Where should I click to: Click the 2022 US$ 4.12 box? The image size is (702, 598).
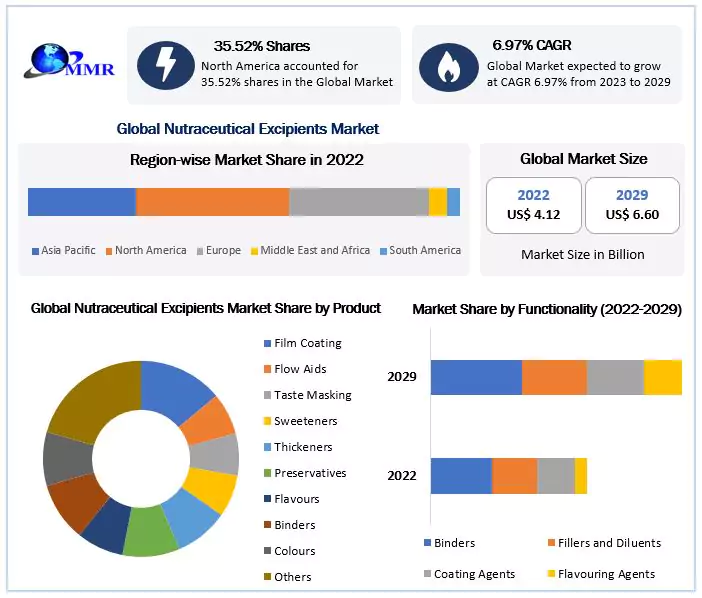pyautogui.click(x=533, y=205)
